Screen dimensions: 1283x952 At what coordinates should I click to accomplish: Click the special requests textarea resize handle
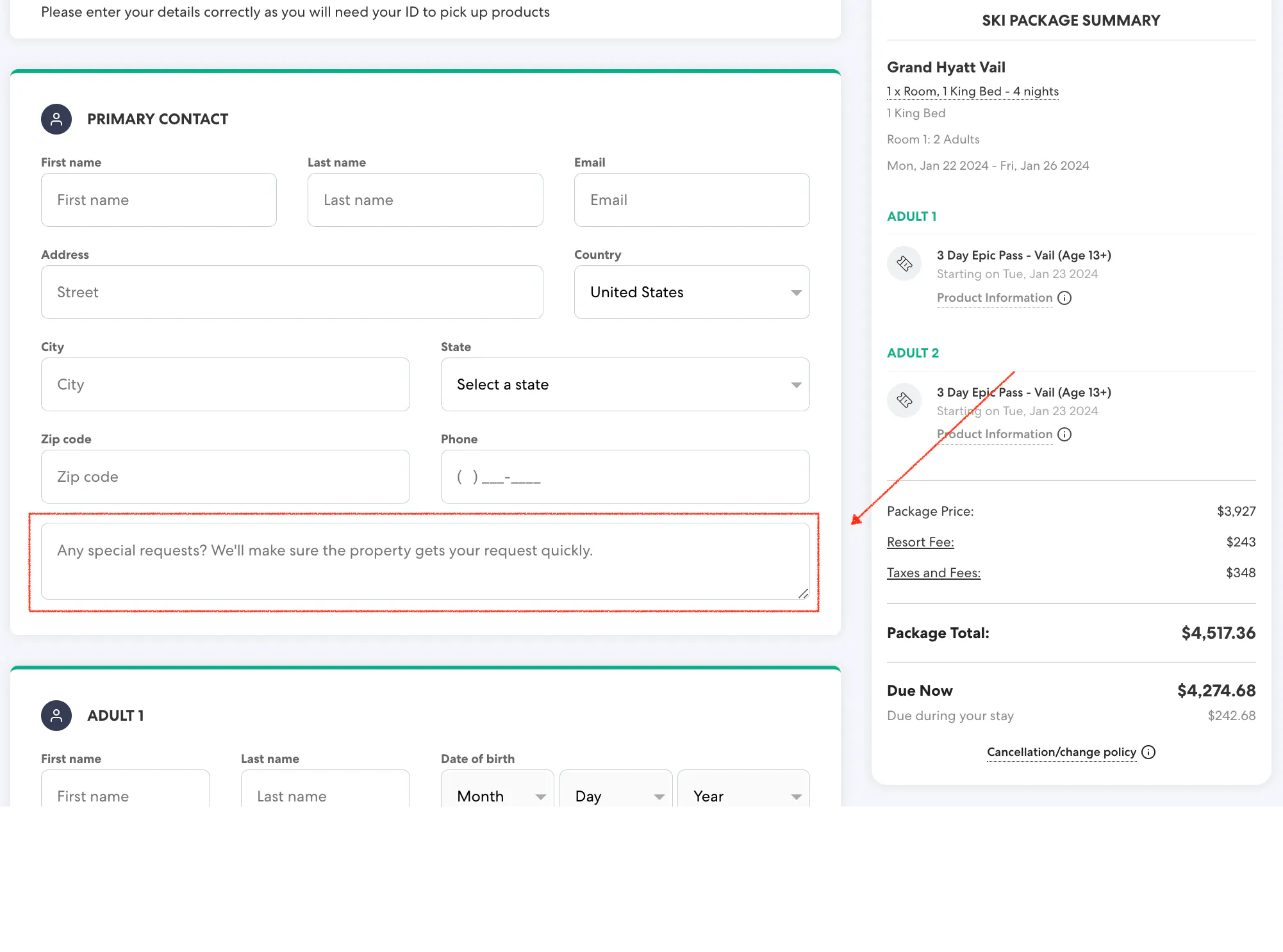pos(803,594)
